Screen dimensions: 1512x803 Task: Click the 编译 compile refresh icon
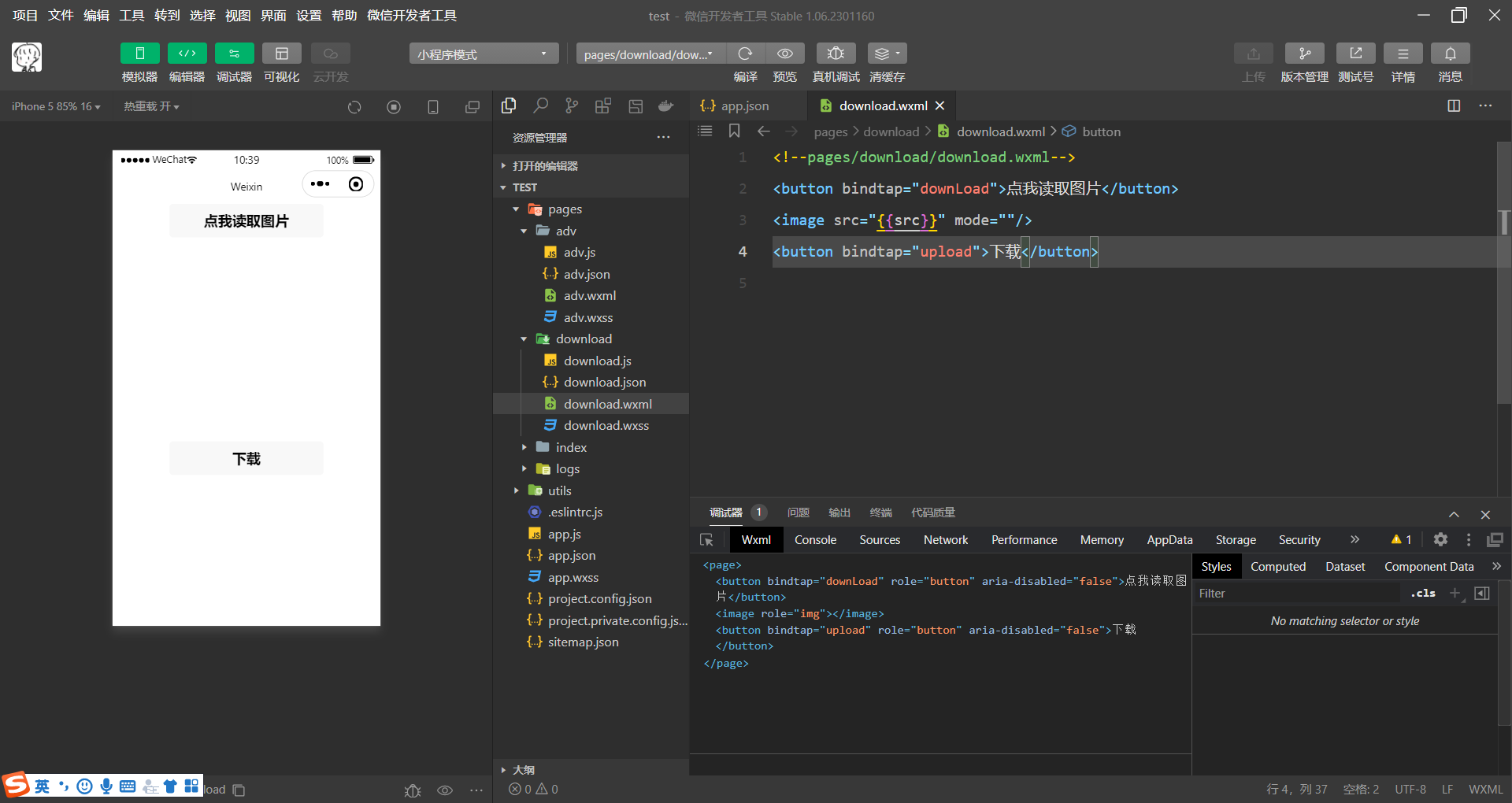(x=745, y=53)
